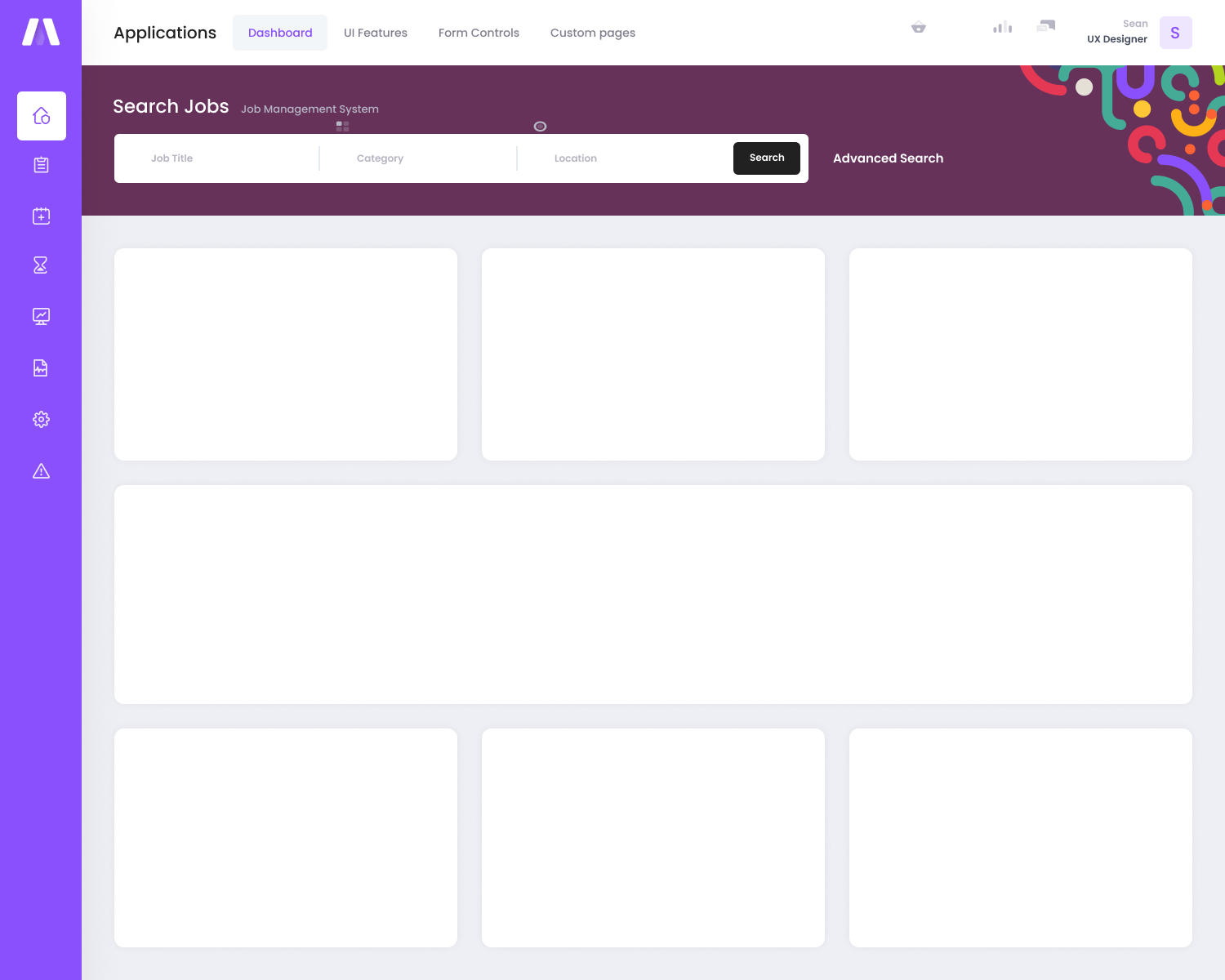Open the Sean user profile avatar
The width and height of the screenshot is (1225, 980).
pos(1175,33)
